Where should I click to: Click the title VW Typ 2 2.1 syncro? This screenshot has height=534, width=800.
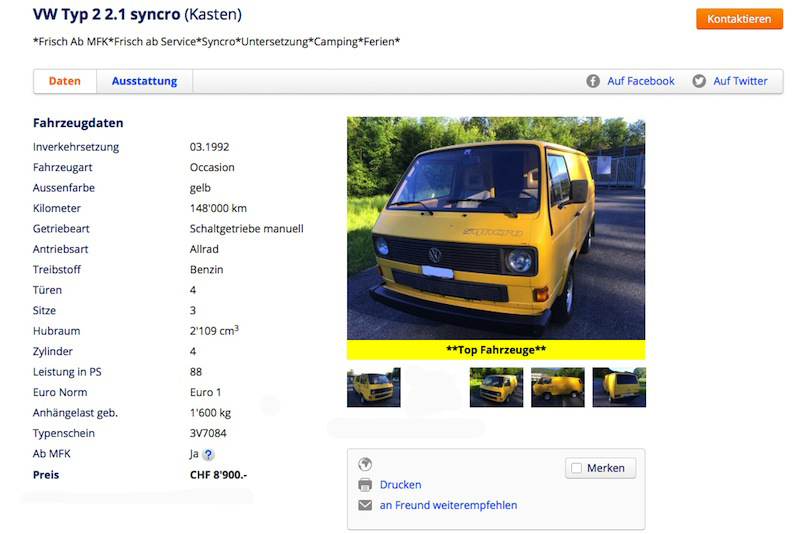[107, 14]
